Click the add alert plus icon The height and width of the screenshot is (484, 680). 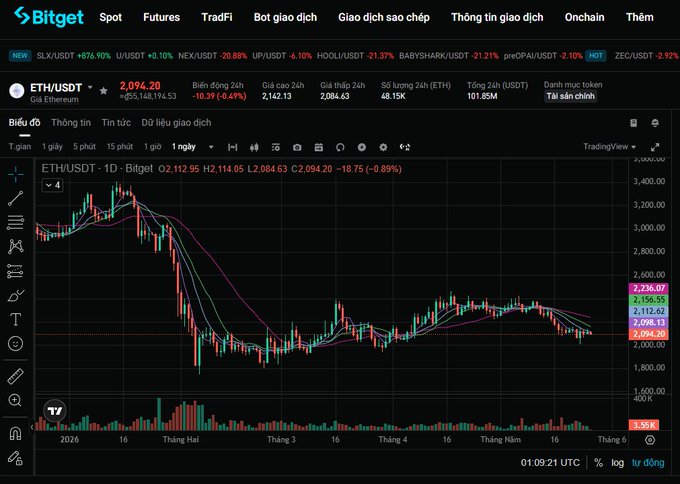click(362, 147)
